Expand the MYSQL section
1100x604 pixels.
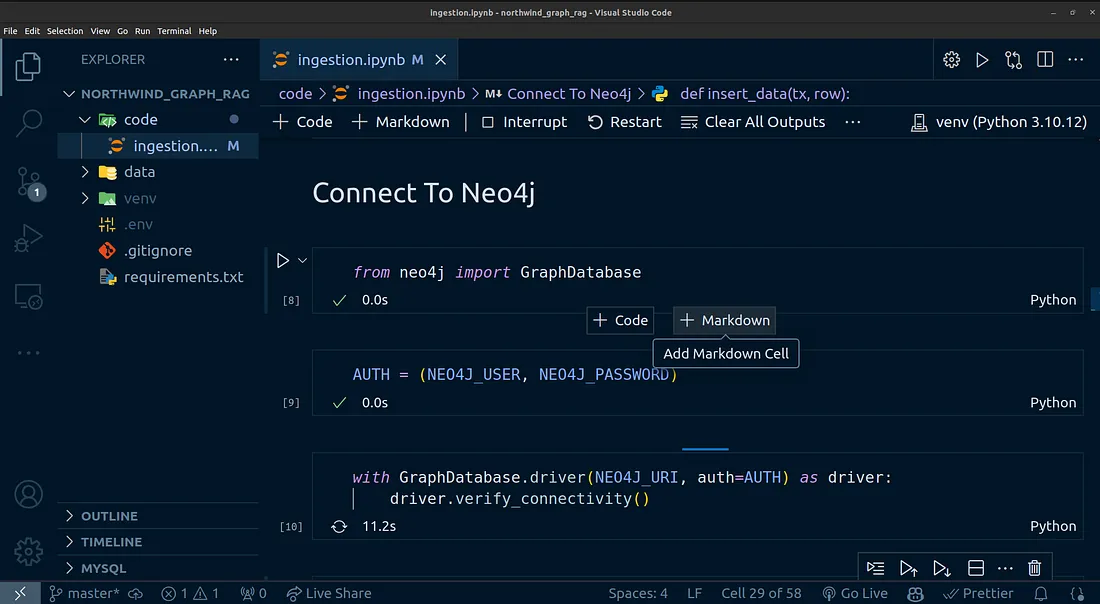(158, 568)
